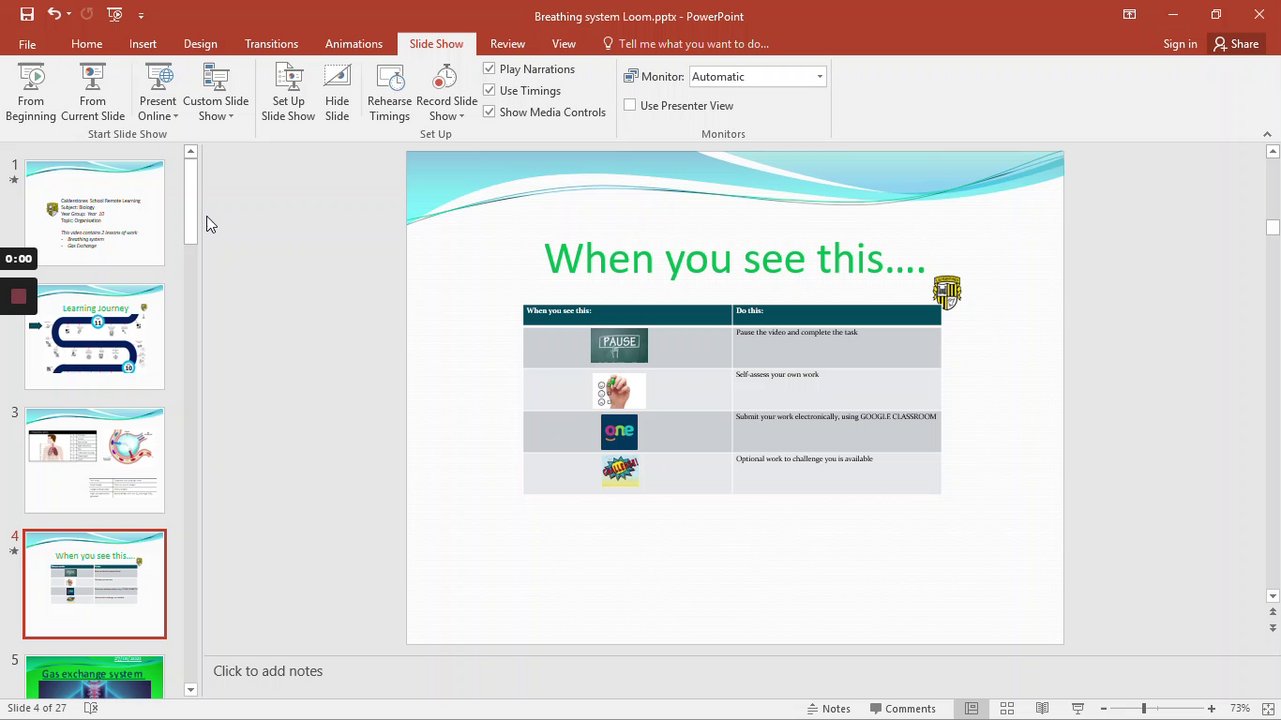Toggle Use Timings checkbox
The height and width of the screenshot is (720, 1281).
point(489,91)
